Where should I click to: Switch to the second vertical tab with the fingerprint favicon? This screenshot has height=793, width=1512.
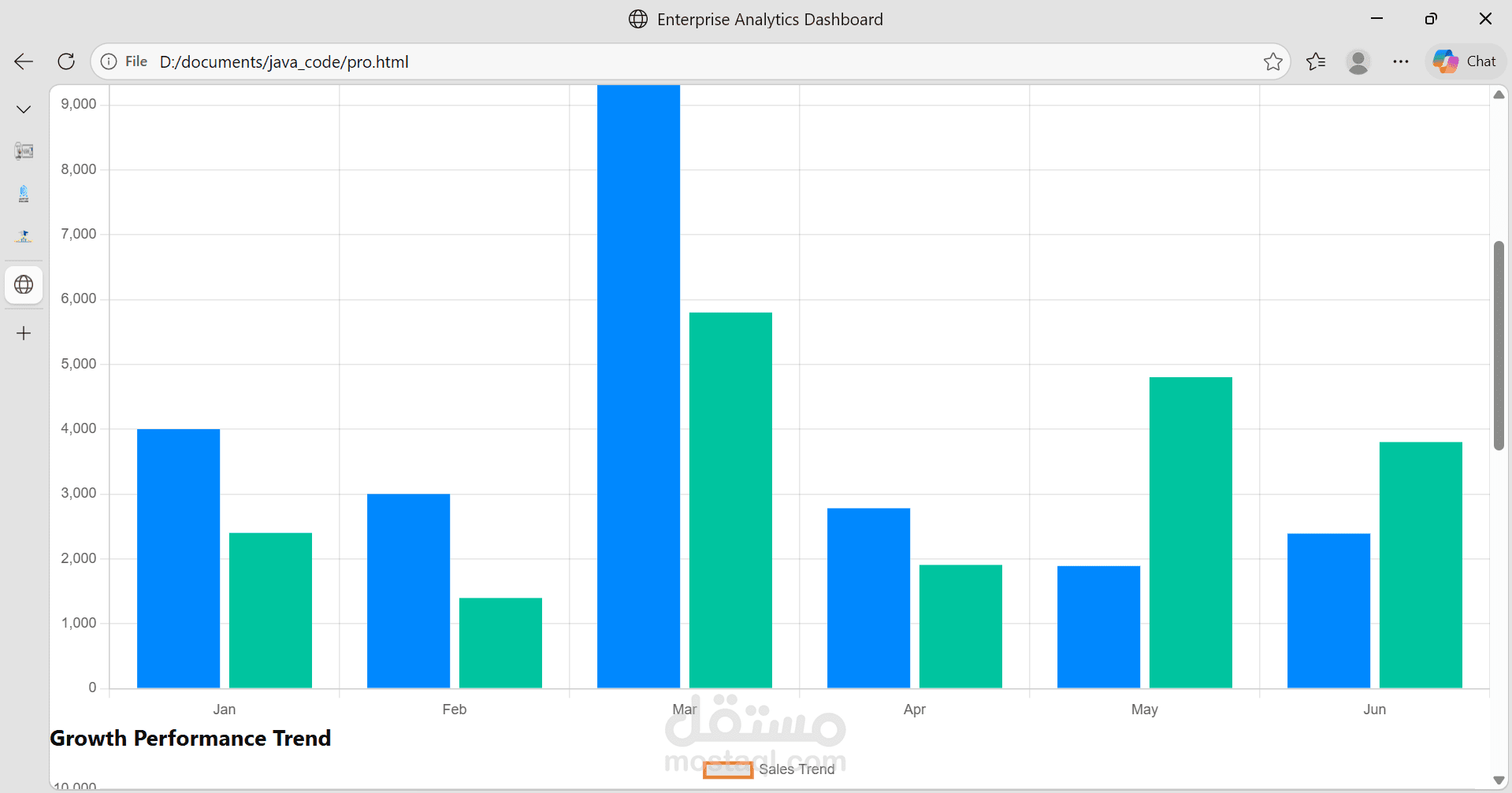[24, 194]
